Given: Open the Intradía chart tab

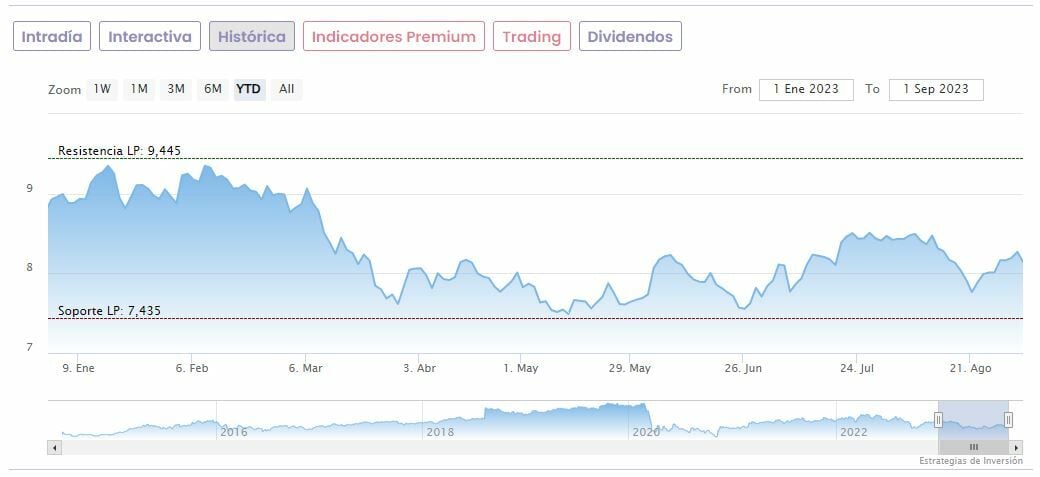Looking at the screenshot, I should coord(52,37).
